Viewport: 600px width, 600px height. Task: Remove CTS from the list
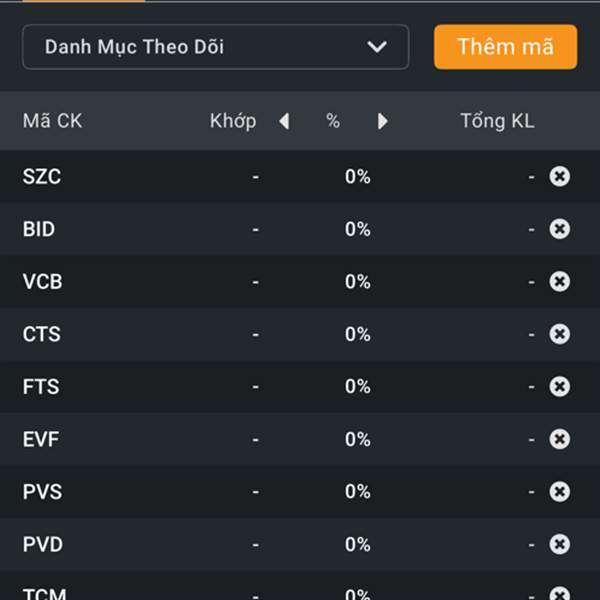click(559, 334)
